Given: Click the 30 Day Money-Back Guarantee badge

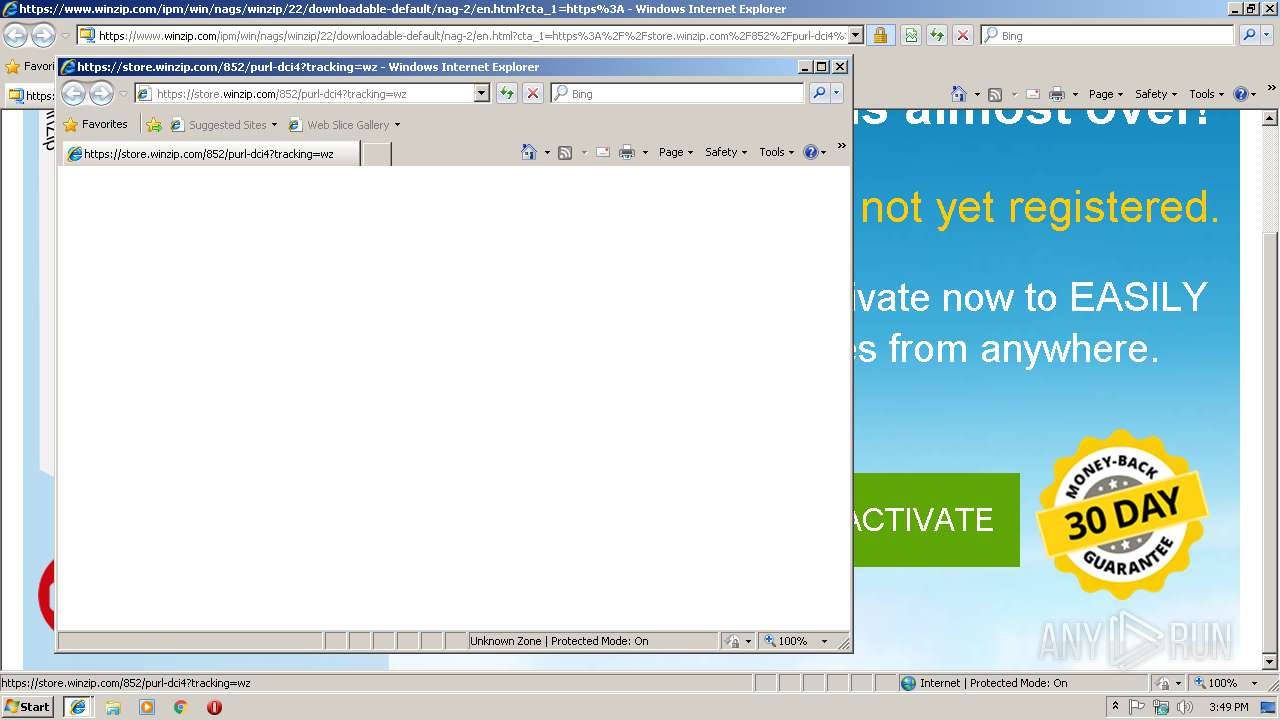Looking at the screenshot, I should [x=1122, y=515].
